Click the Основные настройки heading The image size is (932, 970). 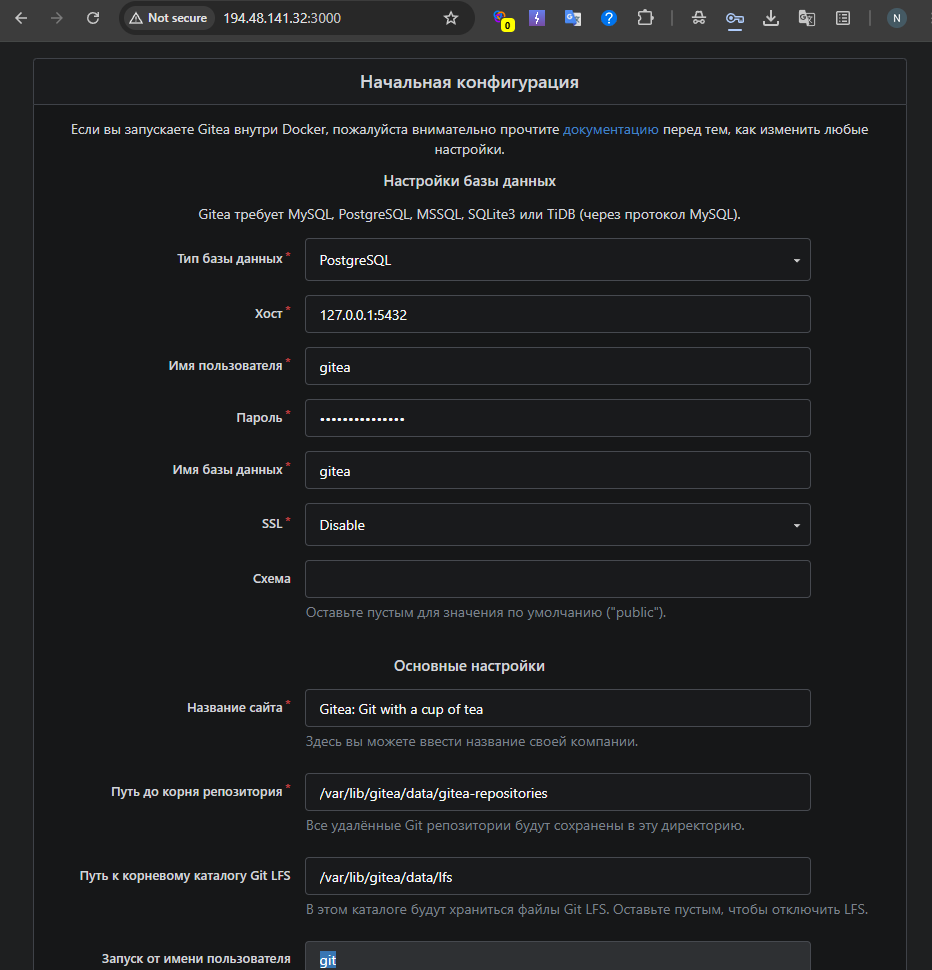click(x=469, y=666)
